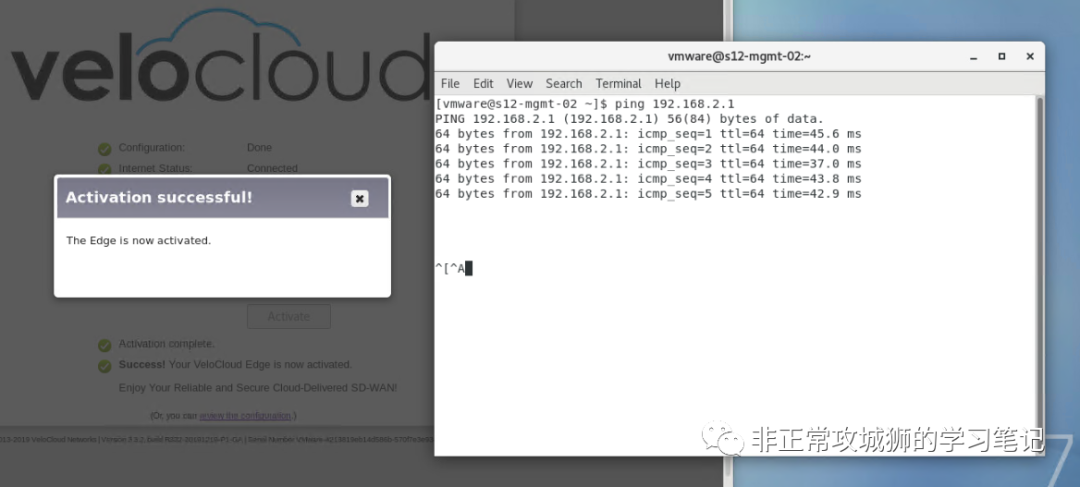Open the File menu in terminal

click(x=450, y=83)
